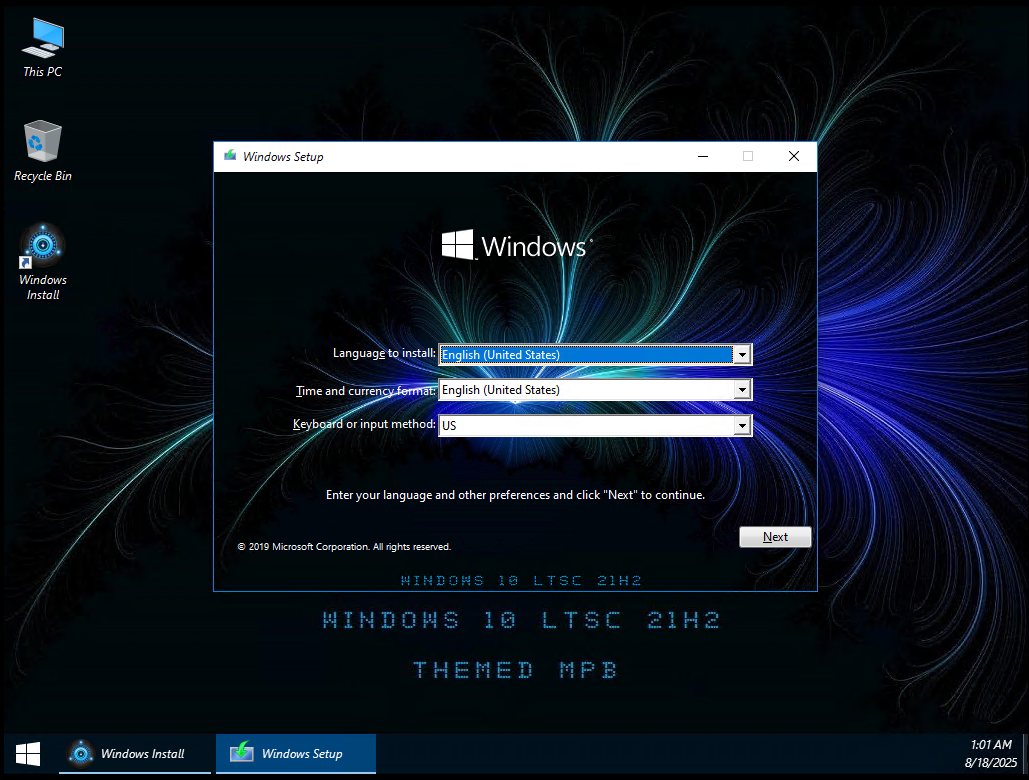Click the 'Language to install:' label

pos(384,353)
